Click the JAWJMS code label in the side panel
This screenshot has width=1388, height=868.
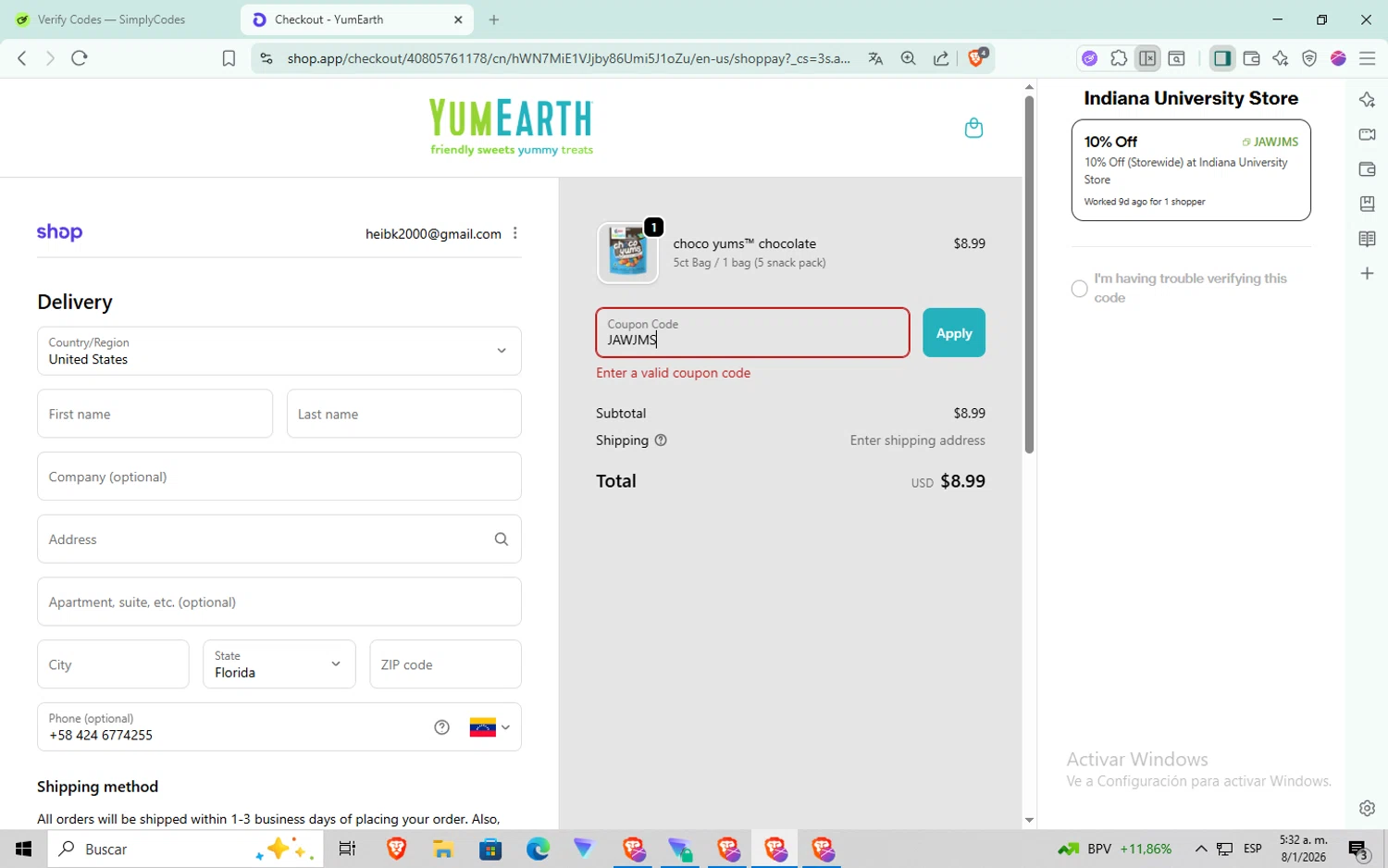pos(1270,143)
